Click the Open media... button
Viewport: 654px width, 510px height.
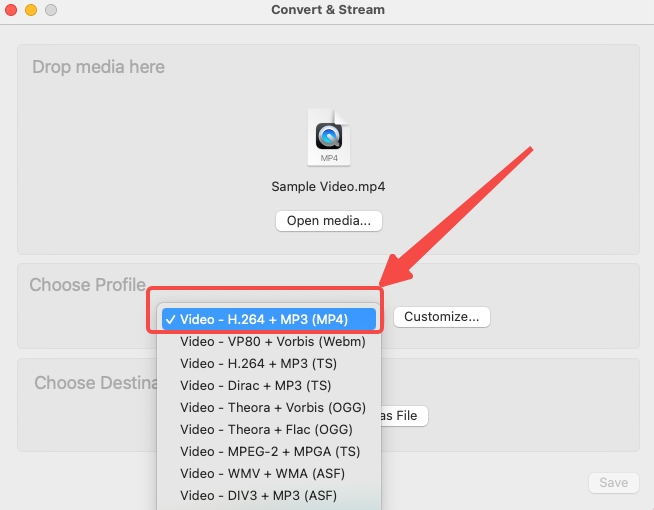pos(328,221)
